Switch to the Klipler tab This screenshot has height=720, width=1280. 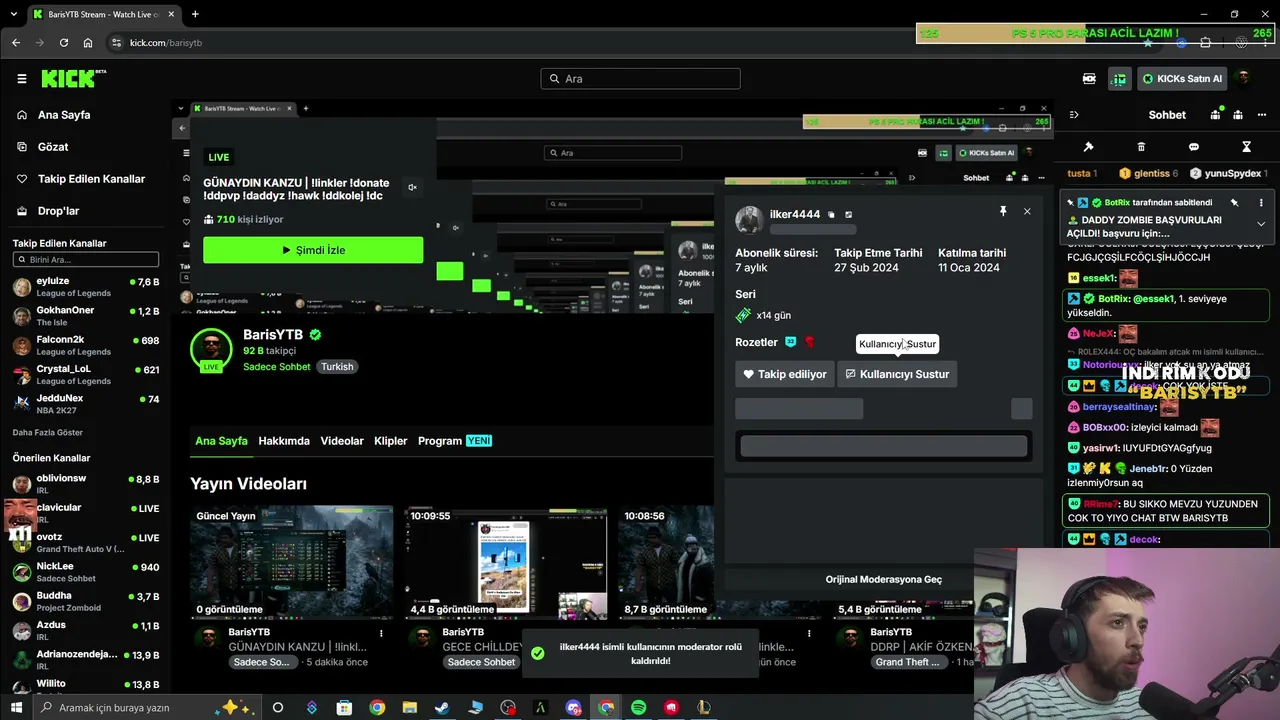click(391, 441)
